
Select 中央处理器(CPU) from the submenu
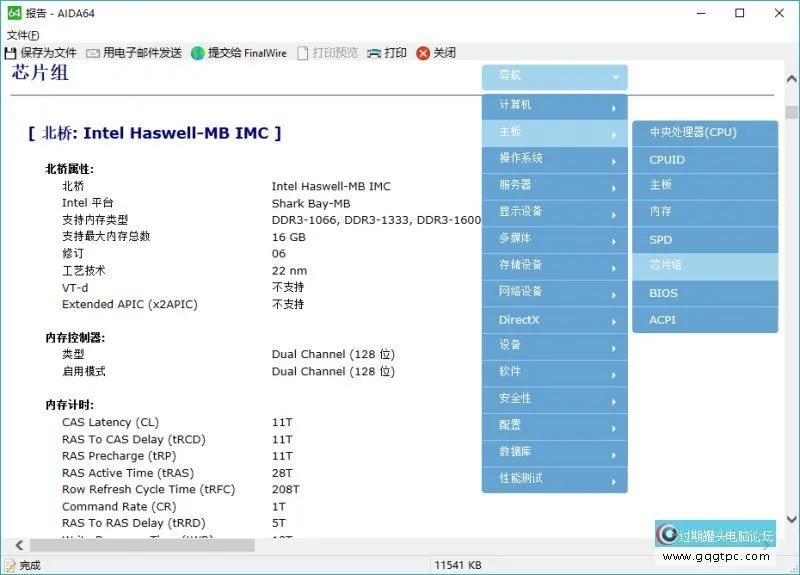(704, 133)
